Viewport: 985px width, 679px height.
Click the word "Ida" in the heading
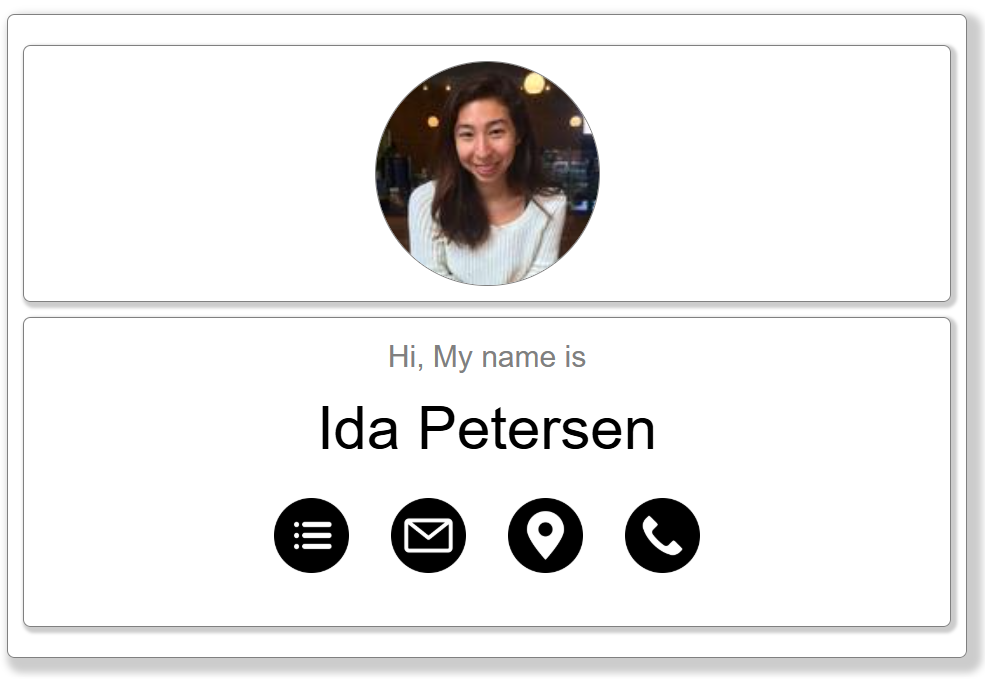click(x=359, y=428)
